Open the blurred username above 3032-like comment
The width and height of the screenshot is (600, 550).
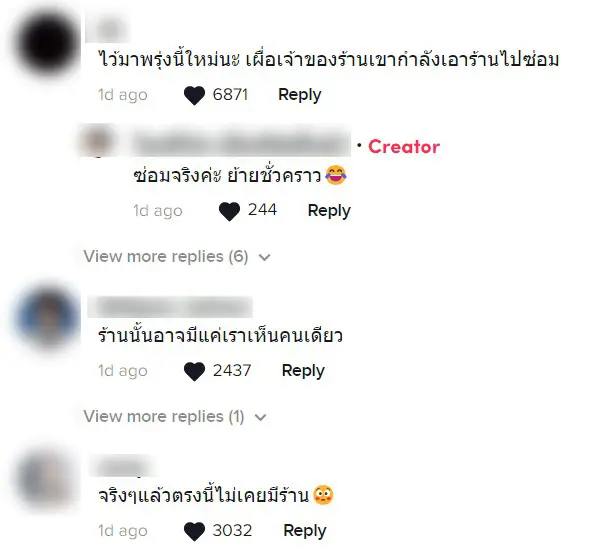(x=122, y=466)
